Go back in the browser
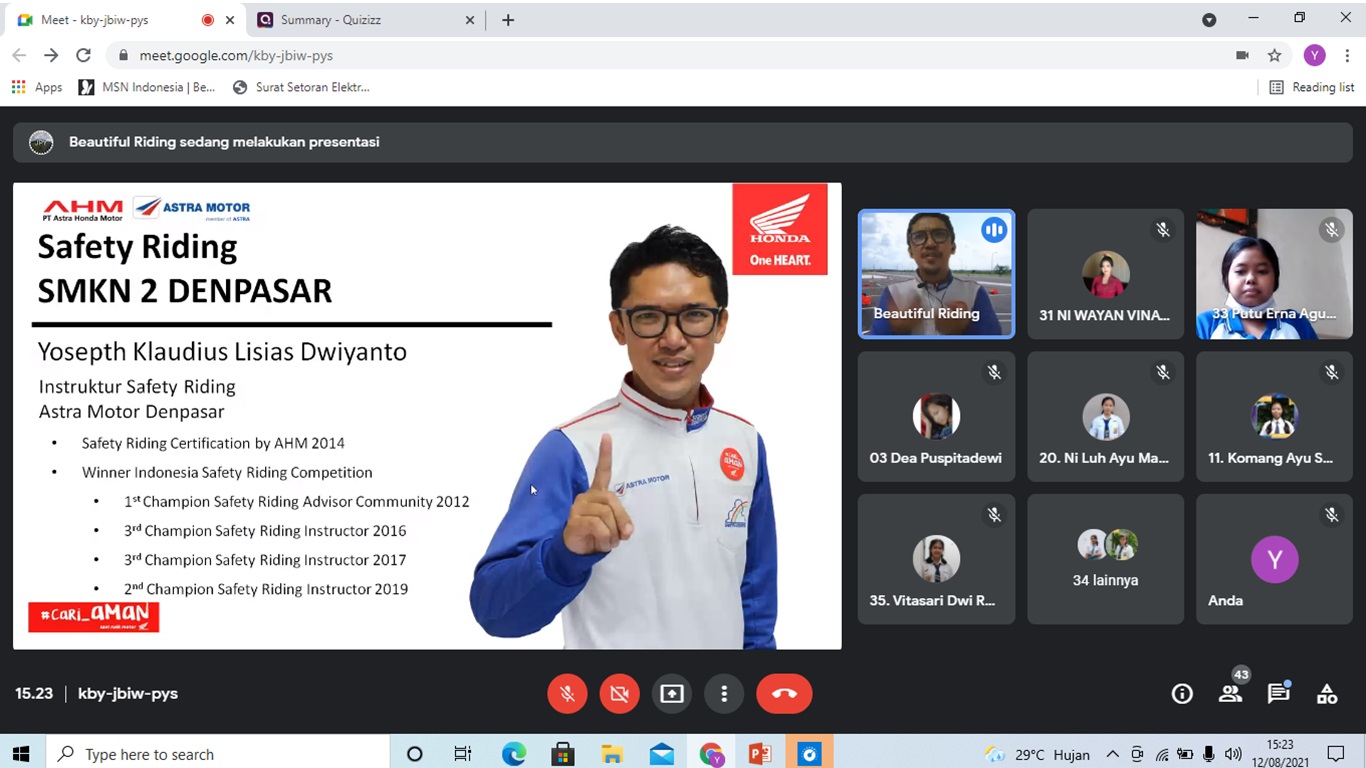This screenshot has width=1366, height=768. click(x=19, y=56)
